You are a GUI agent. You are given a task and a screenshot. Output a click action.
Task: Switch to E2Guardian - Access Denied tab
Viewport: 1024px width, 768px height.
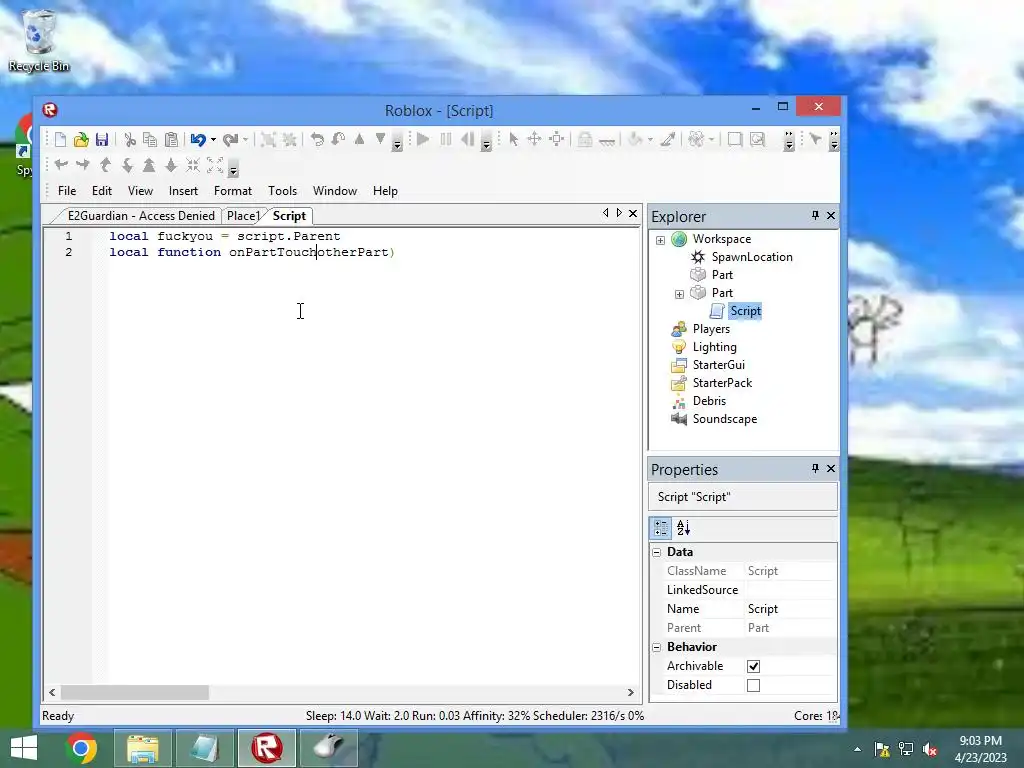coord(141,216)
